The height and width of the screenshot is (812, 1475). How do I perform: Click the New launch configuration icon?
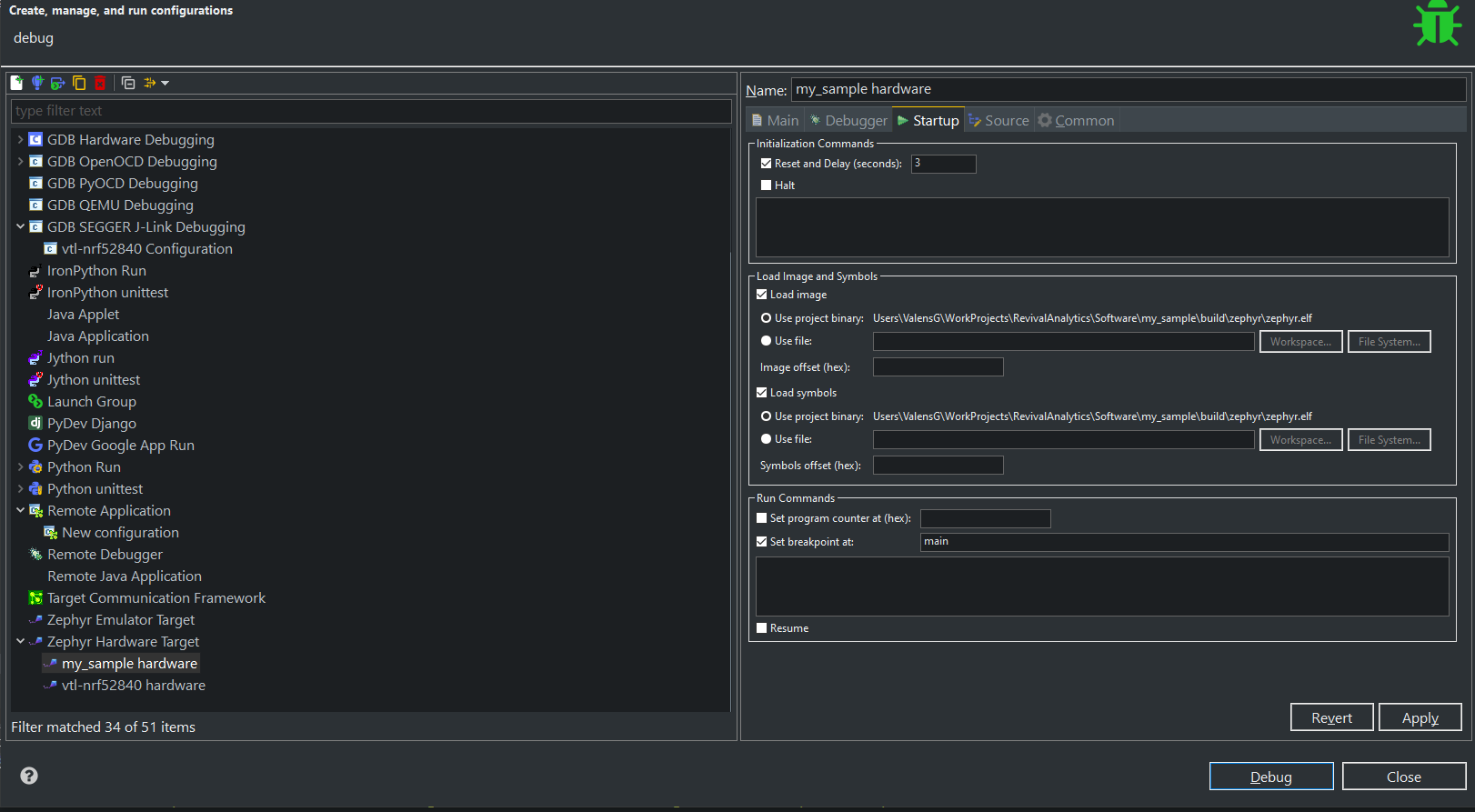pyautogui.click(x=16, y=83)
